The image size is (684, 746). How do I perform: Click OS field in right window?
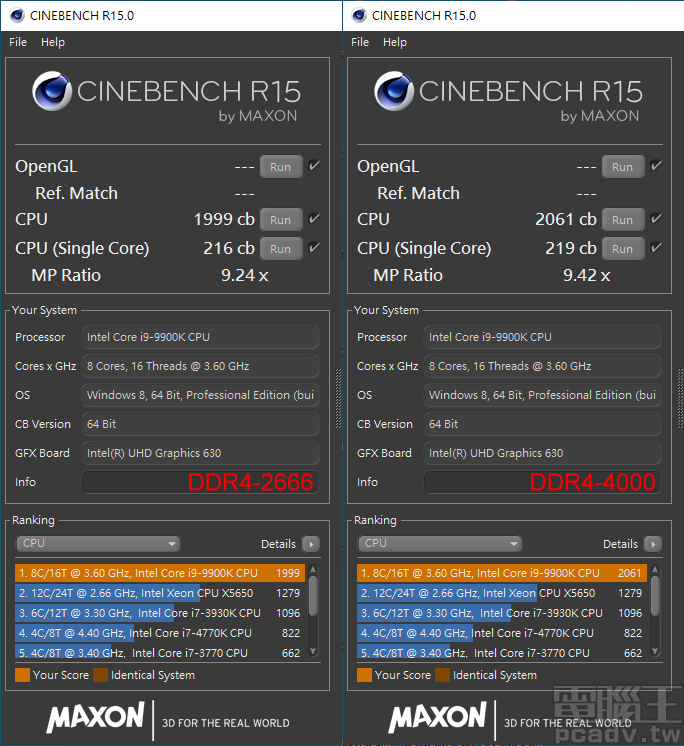[x=542, y=395]
